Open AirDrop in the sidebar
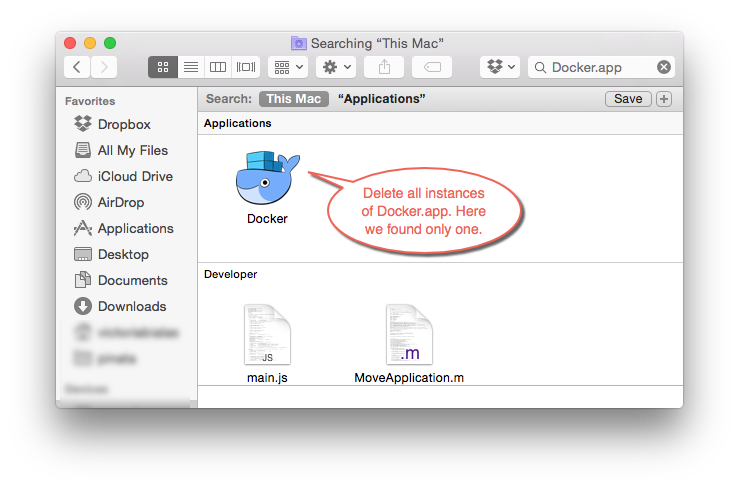 122,202
